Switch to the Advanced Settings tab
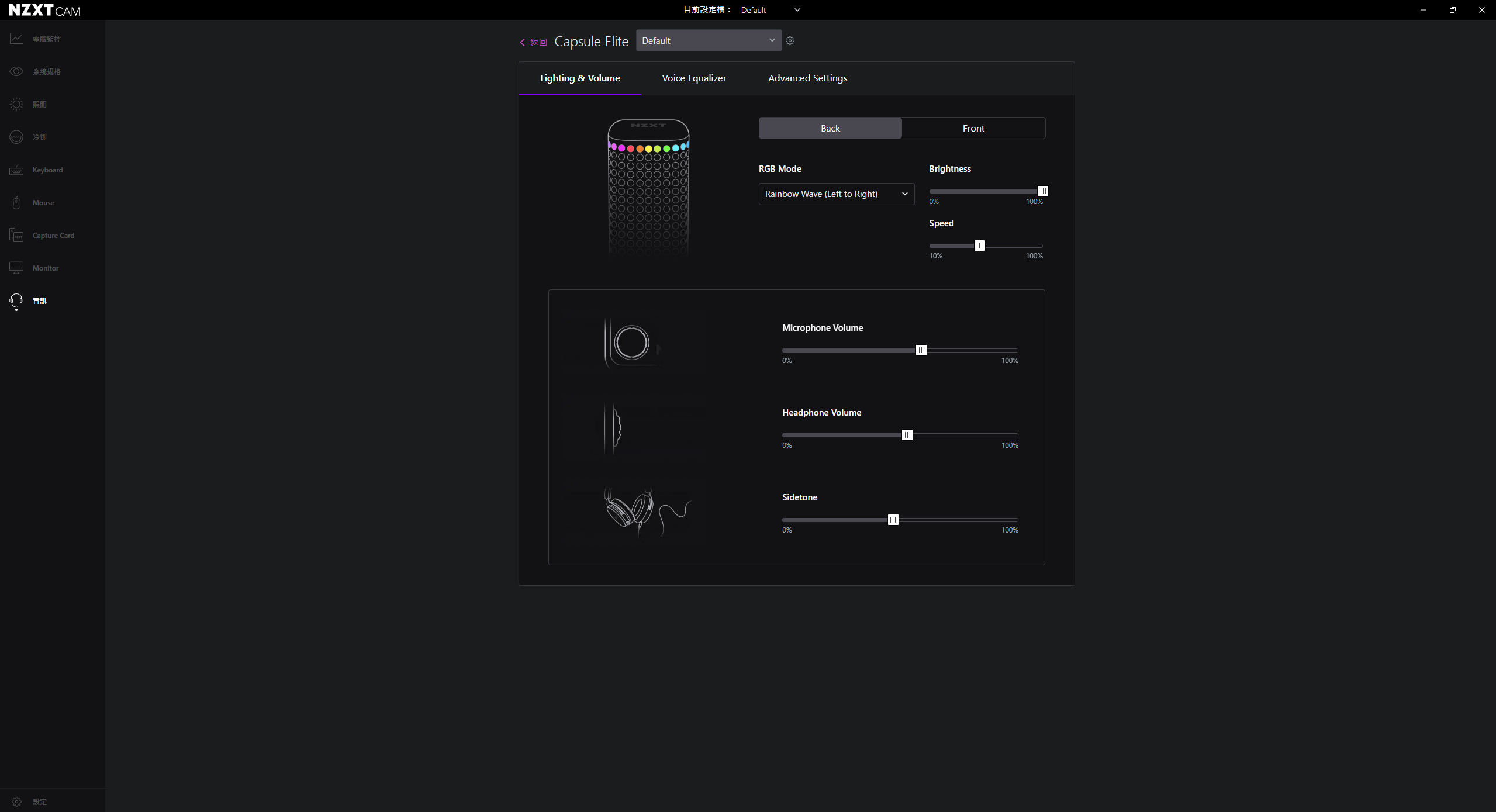This screenshot has width=1496, height=812. (x=807, y=78)
